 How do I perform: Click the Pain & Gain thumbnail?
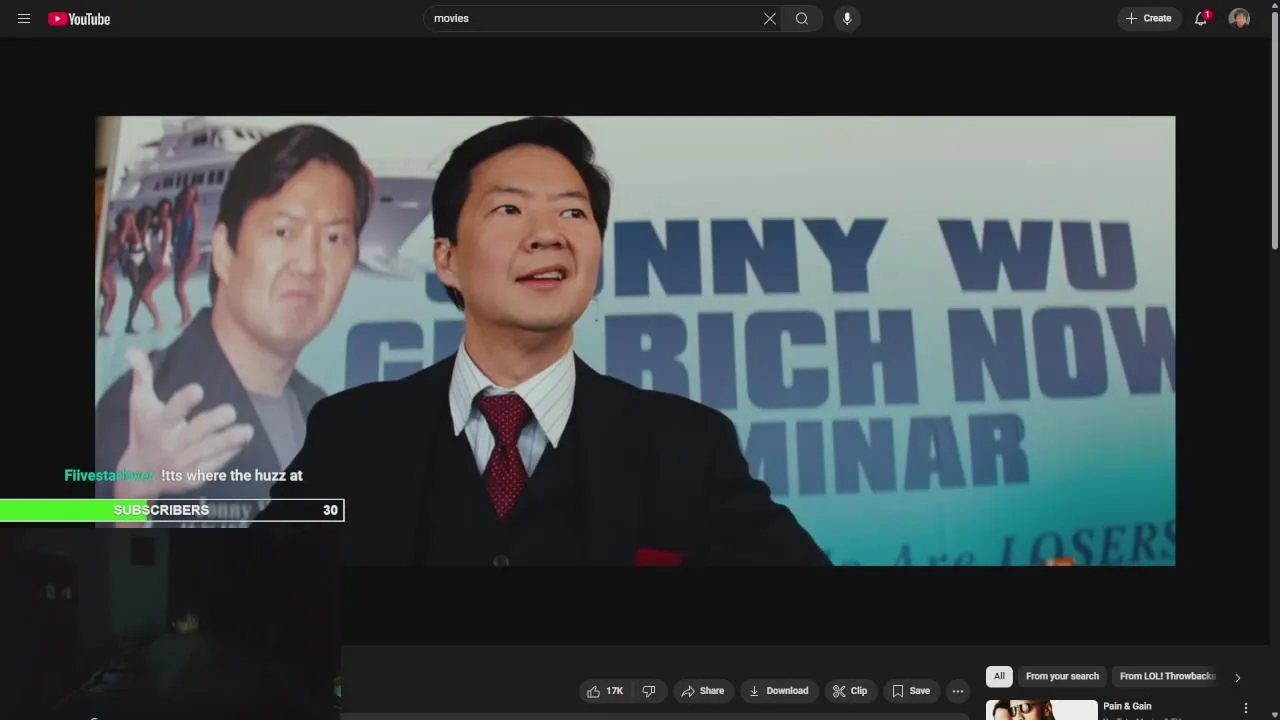point(1041,710)
